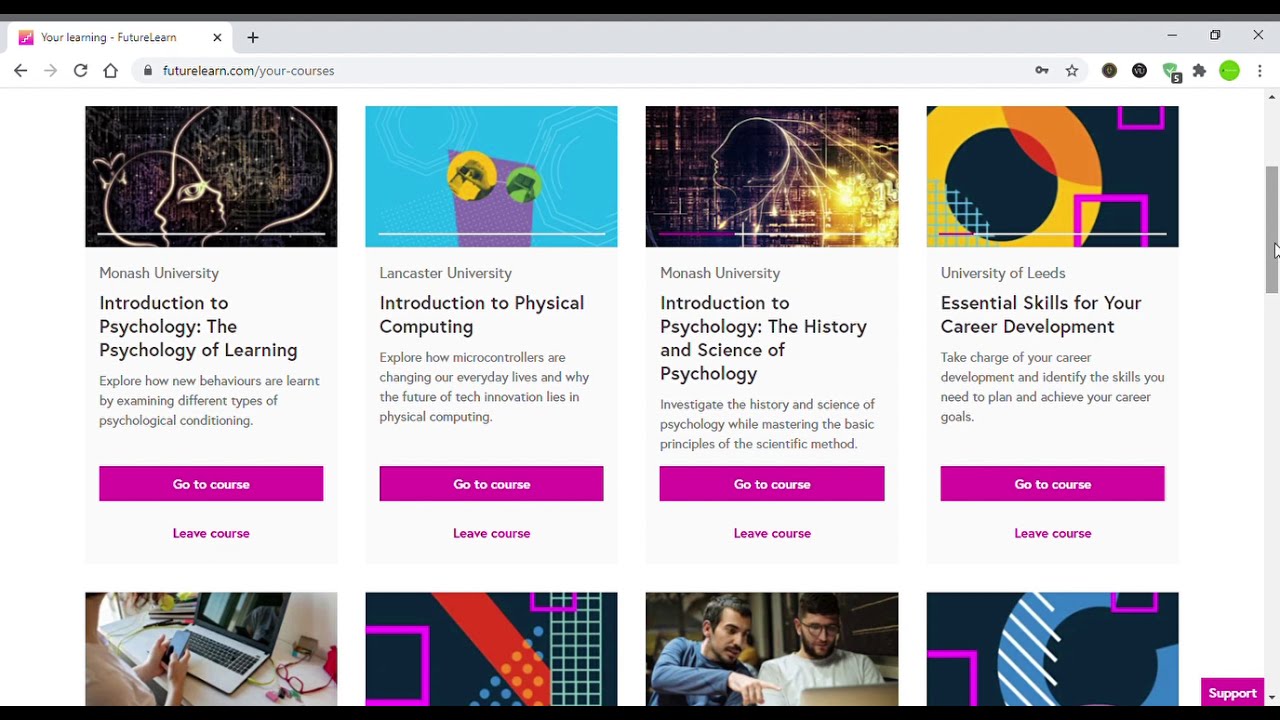
Task: Open a new browser tab
Action: click(253, 38)
